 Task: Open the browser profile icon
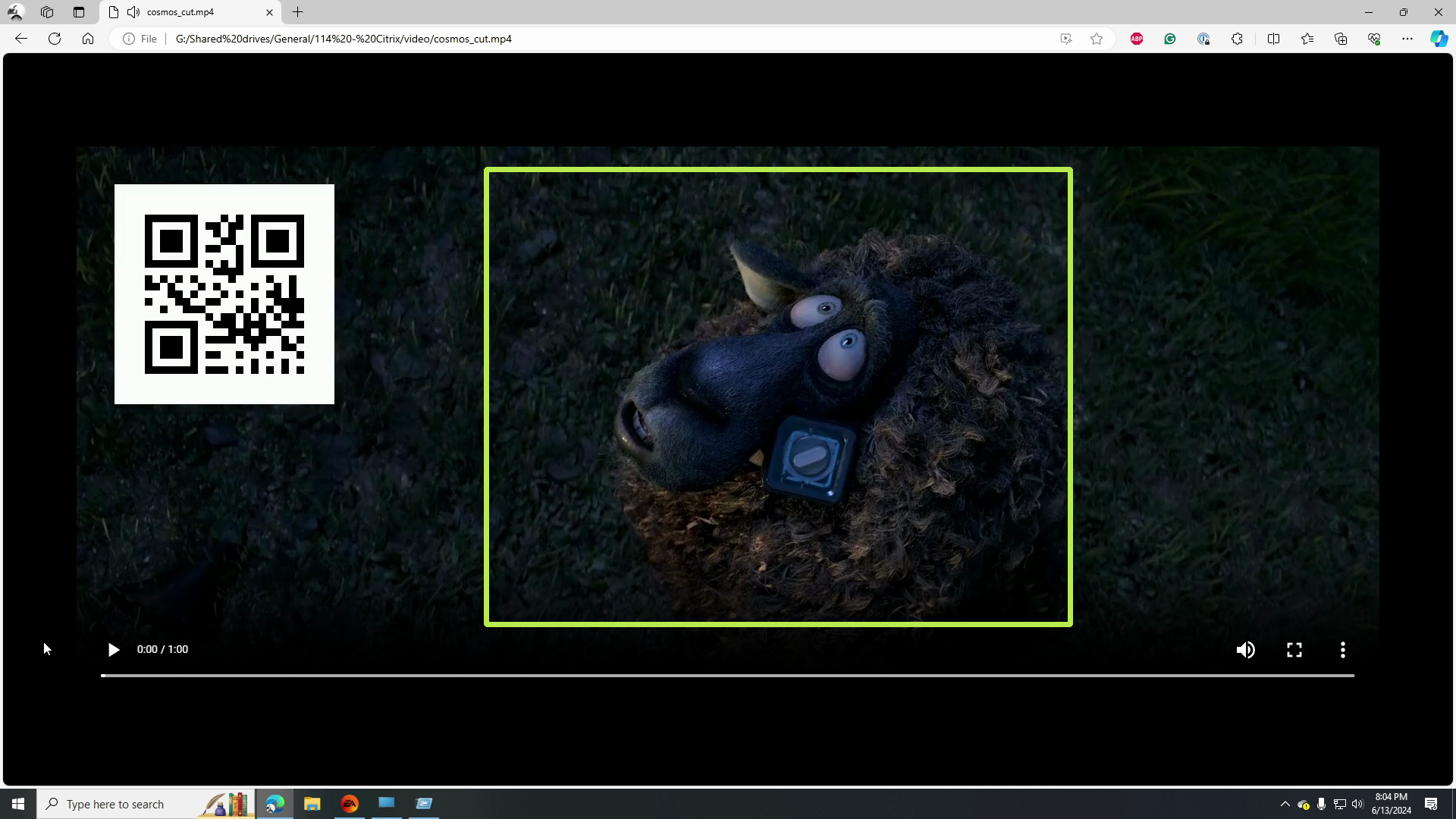pos(15,12)
